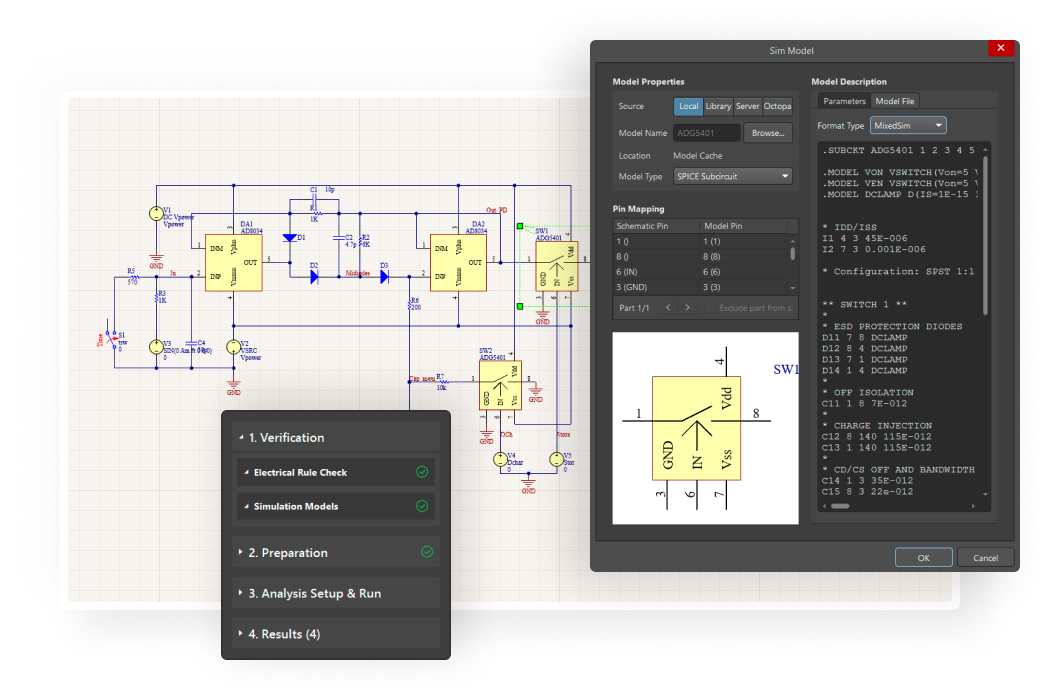
Task: Click the green check beside Electrical Rule Check
Action: pyautogui.click(x=424, y=471)
